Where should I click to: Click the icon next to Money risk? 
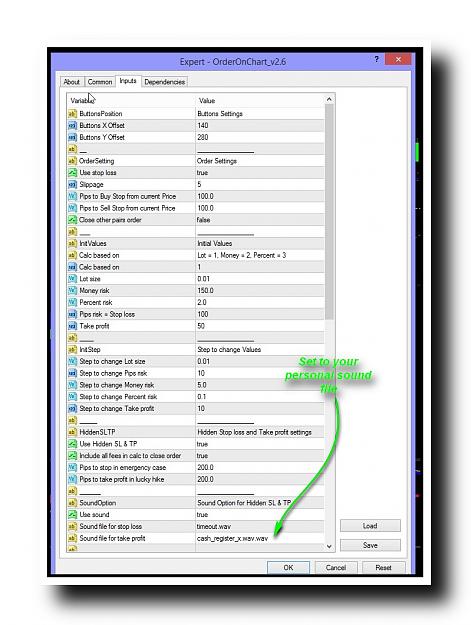point(72,291)
